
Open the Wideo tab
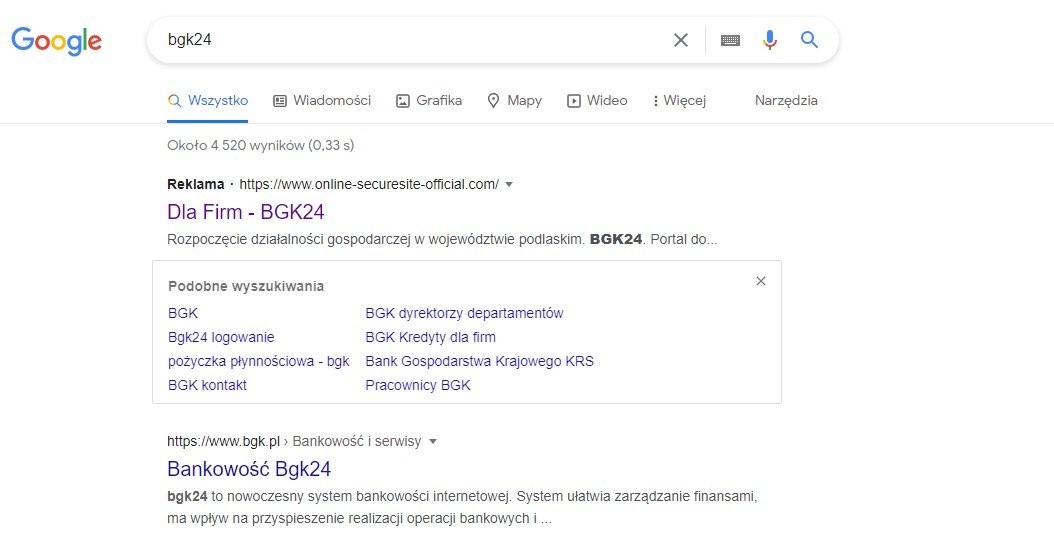tap(597, 100)
